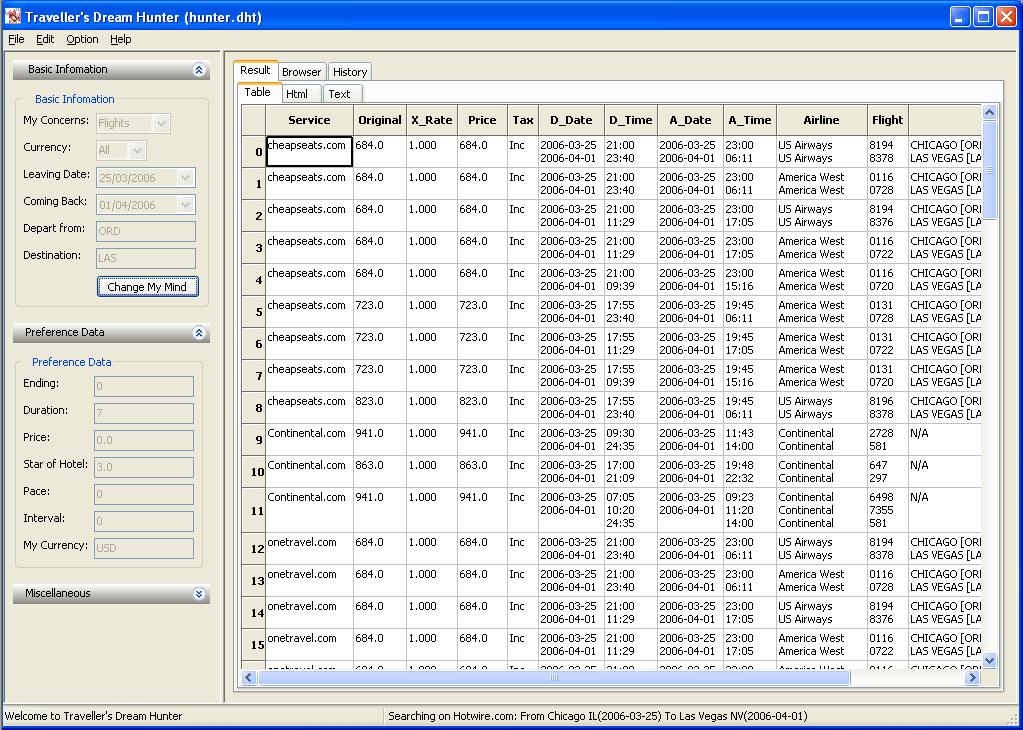Click the Flight cell showing 2728 and 581
This screenshot has width=1023, height=730.
[x=888, y=440]
